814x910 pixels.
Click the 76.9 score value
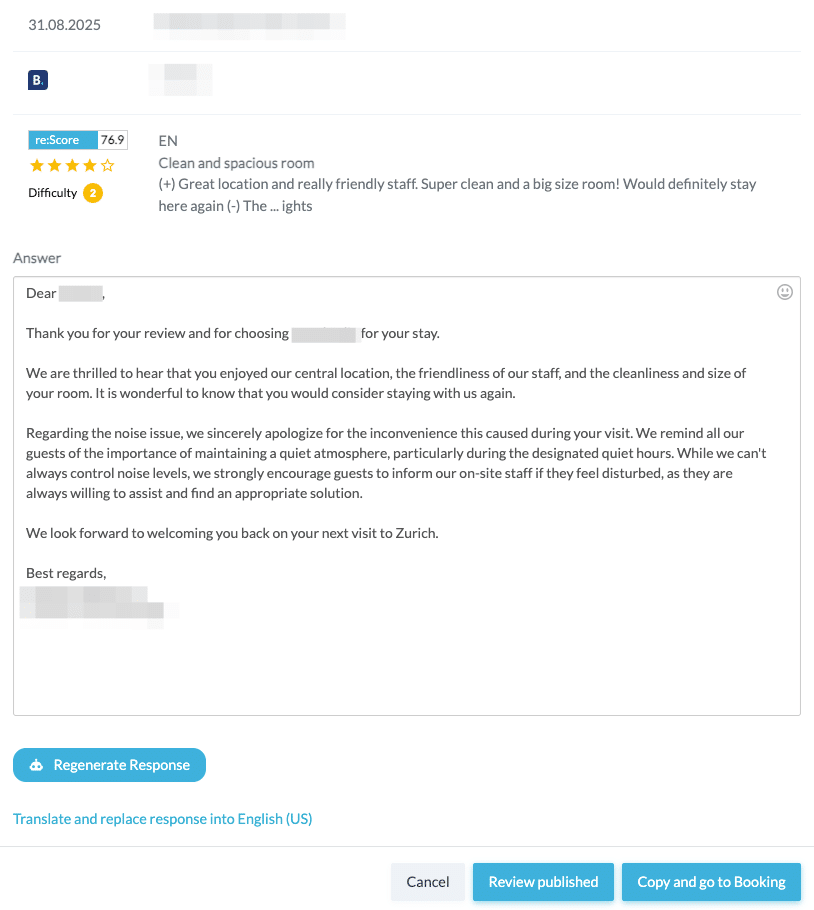[x=115, y=139]
